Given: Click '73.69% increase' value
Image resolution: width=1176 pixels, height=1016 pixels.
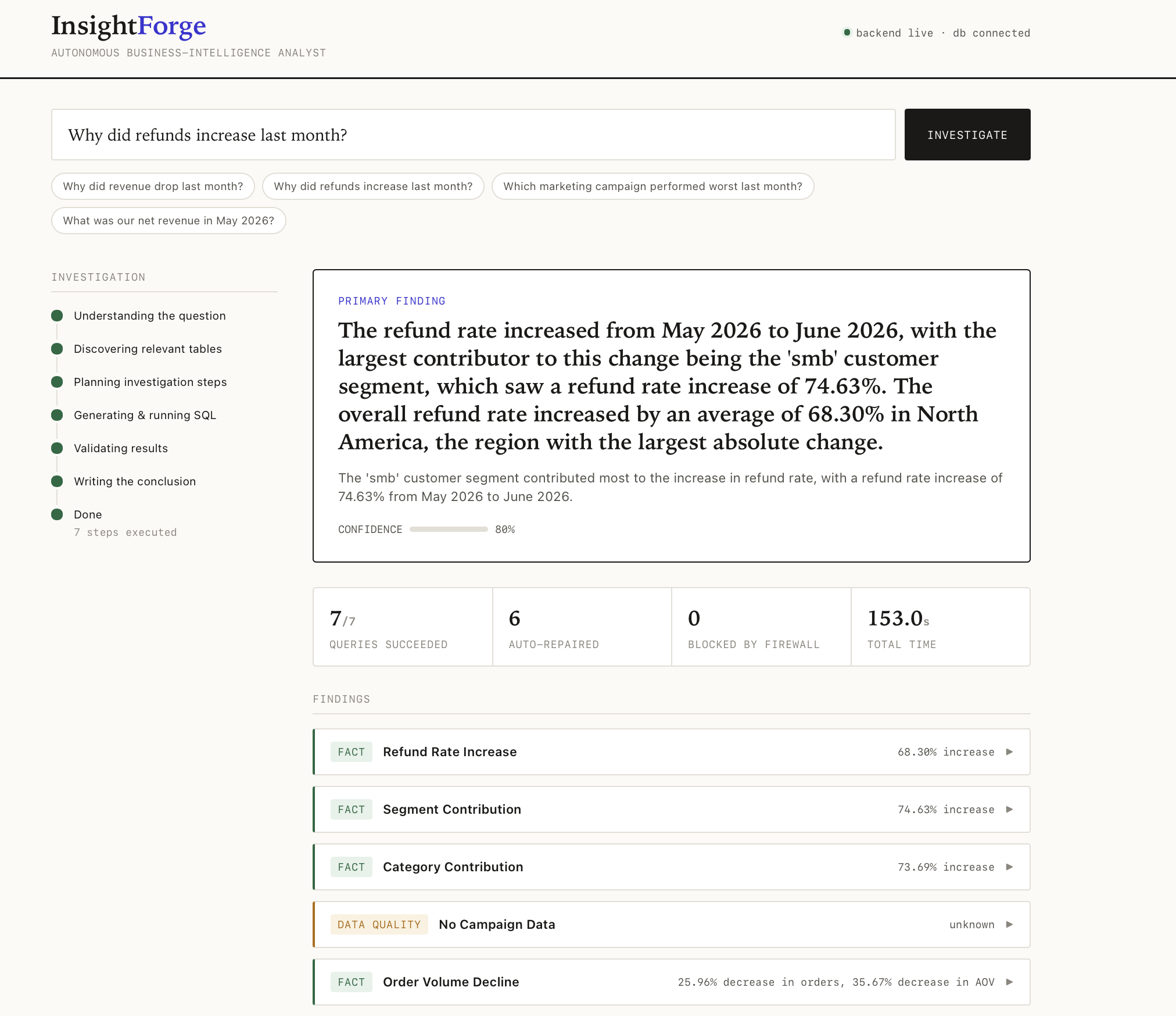Looking at the screenshot, I should (946, 867).
